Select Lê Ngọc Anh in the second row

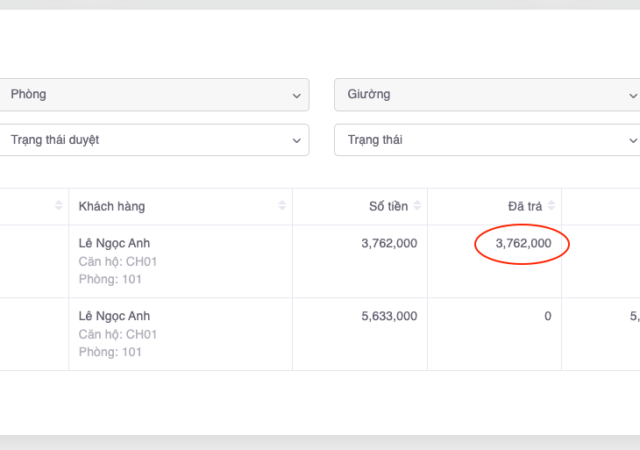pyautogui.click(x=114, y=316)
